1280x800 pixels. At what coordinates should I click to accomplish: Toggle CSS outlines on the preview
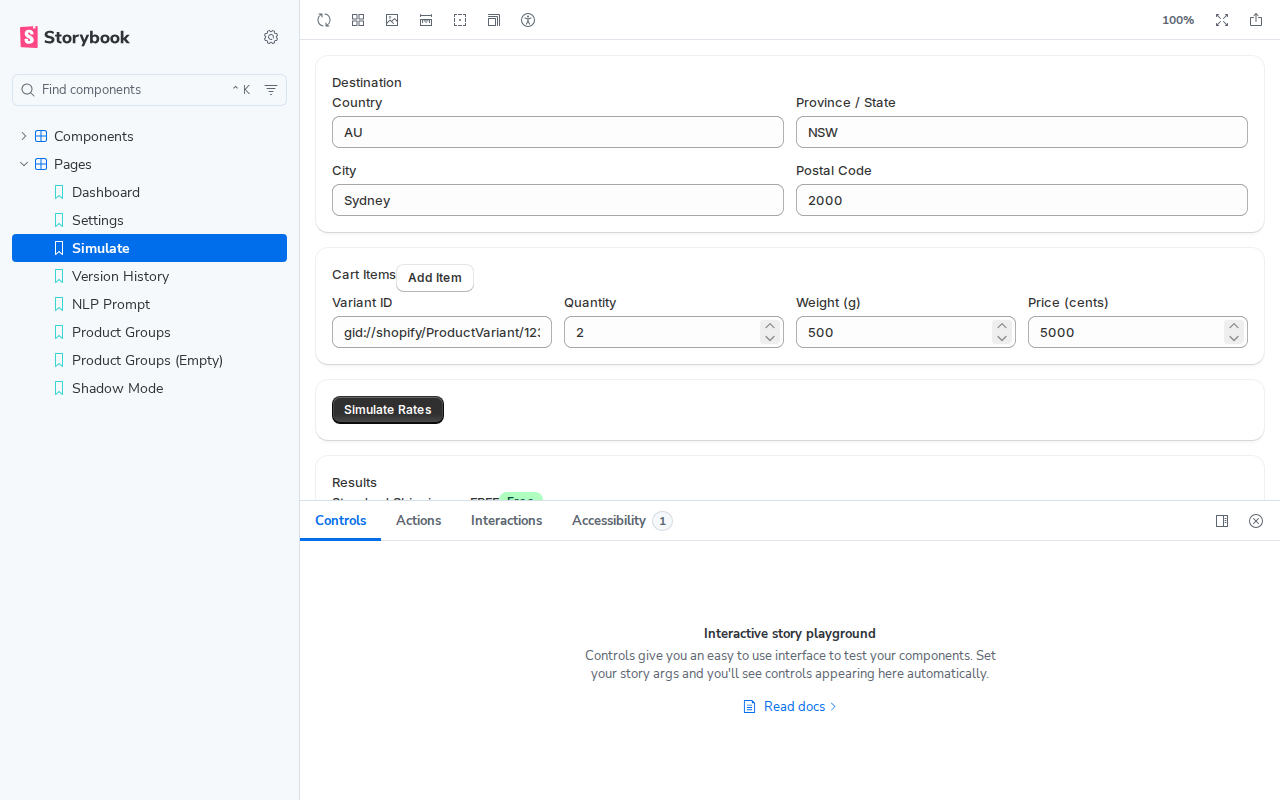[x=460, y=19]
